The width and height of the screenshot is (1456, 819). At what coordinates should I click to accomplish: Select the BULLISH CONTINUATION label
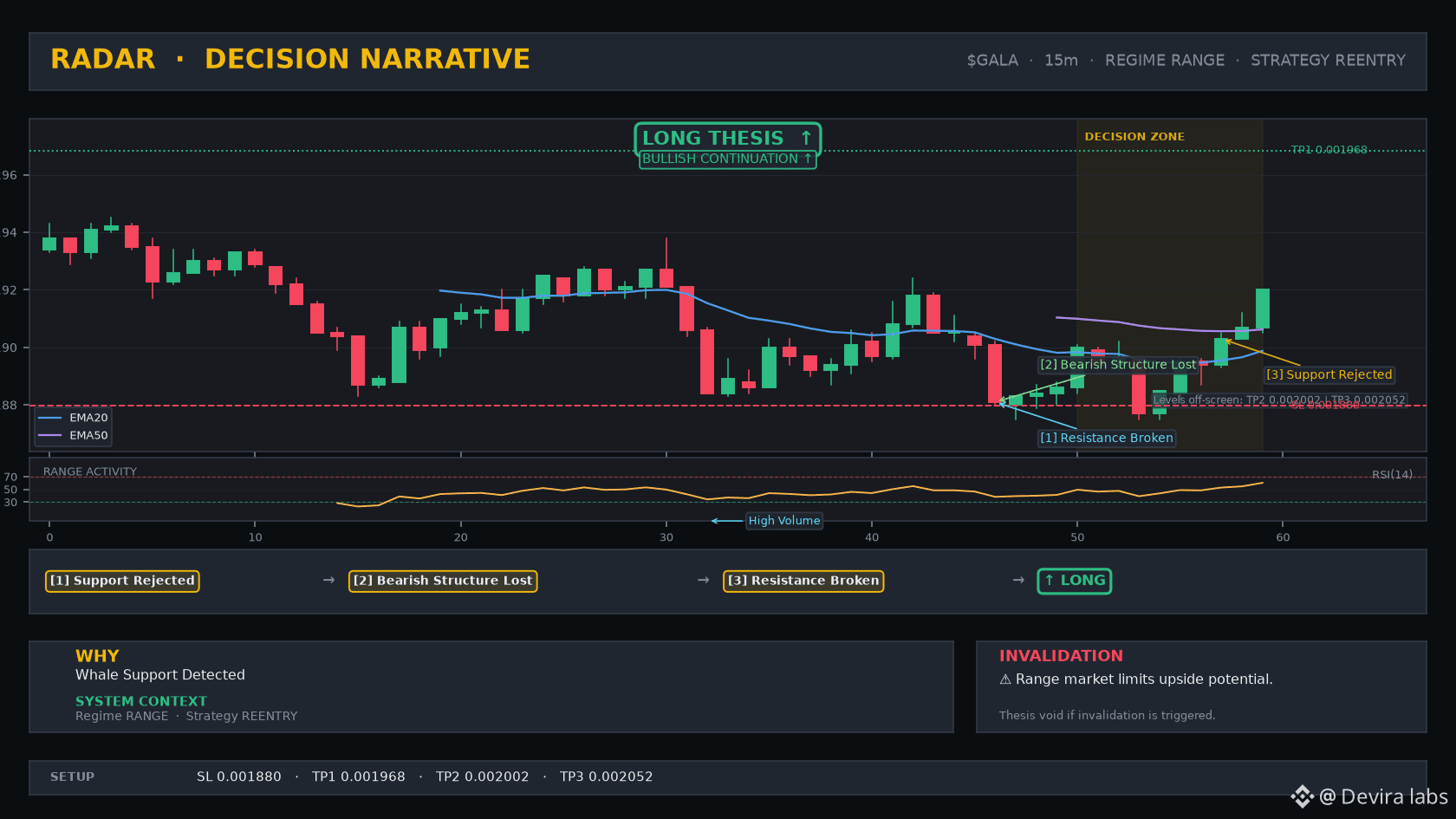click(x=728, y=159)
